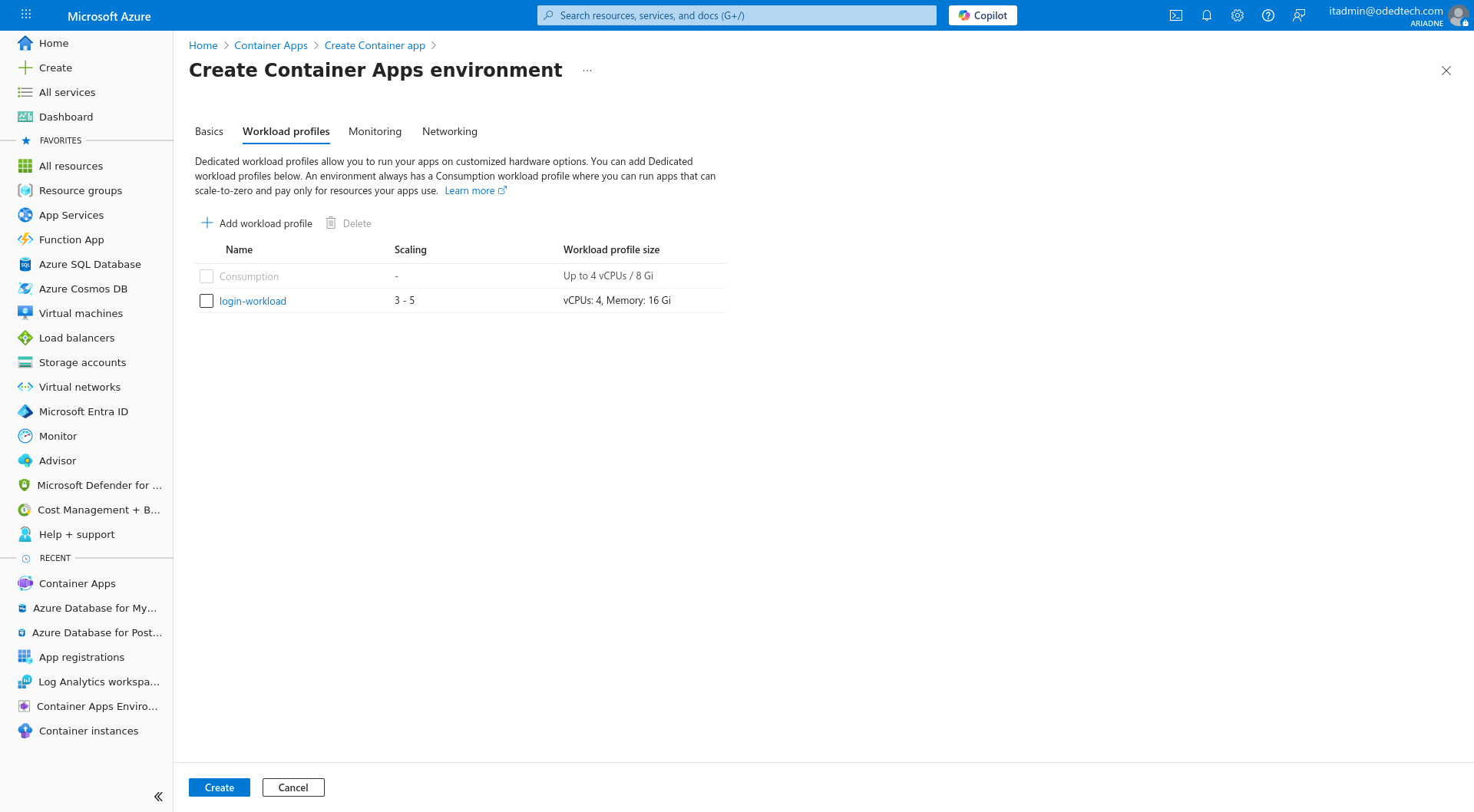Go to Container Apps breadcrumb
The width and height of the screenshot is (1474, 812).
271,45
